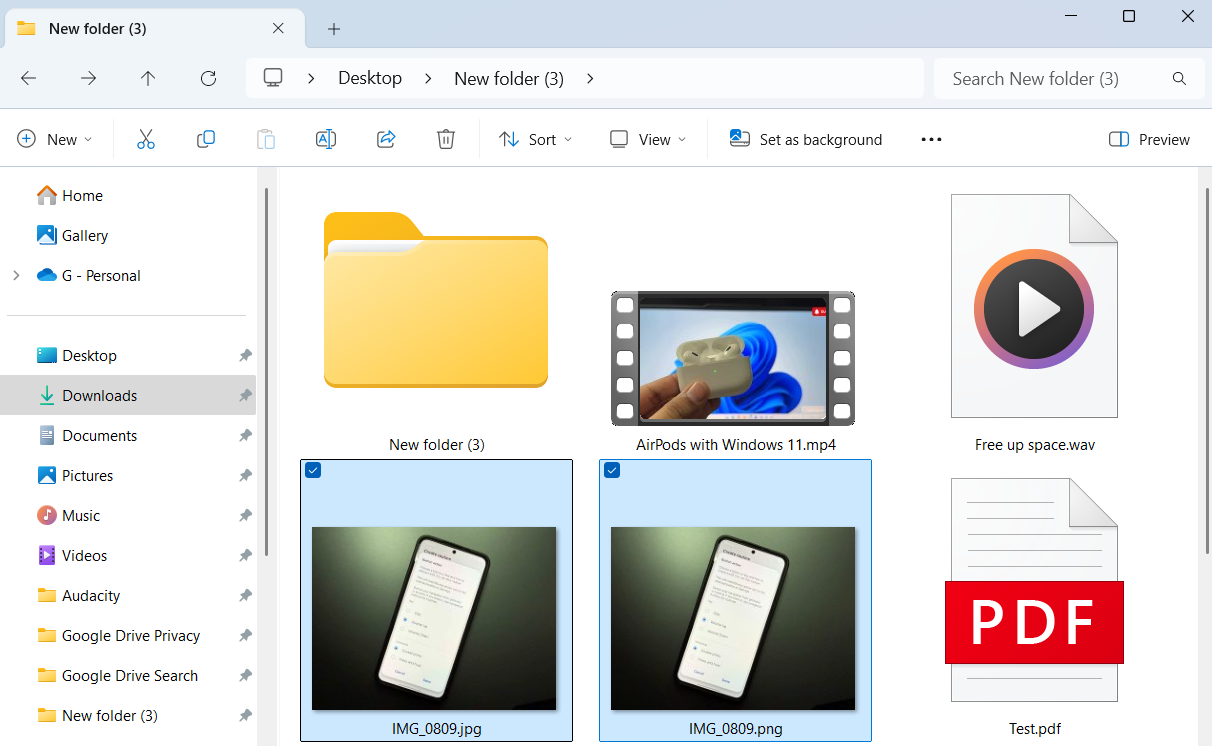Screen dimensions: 1212x746
Task: Open the View dropdown menu
Action: tap(648, 139)
